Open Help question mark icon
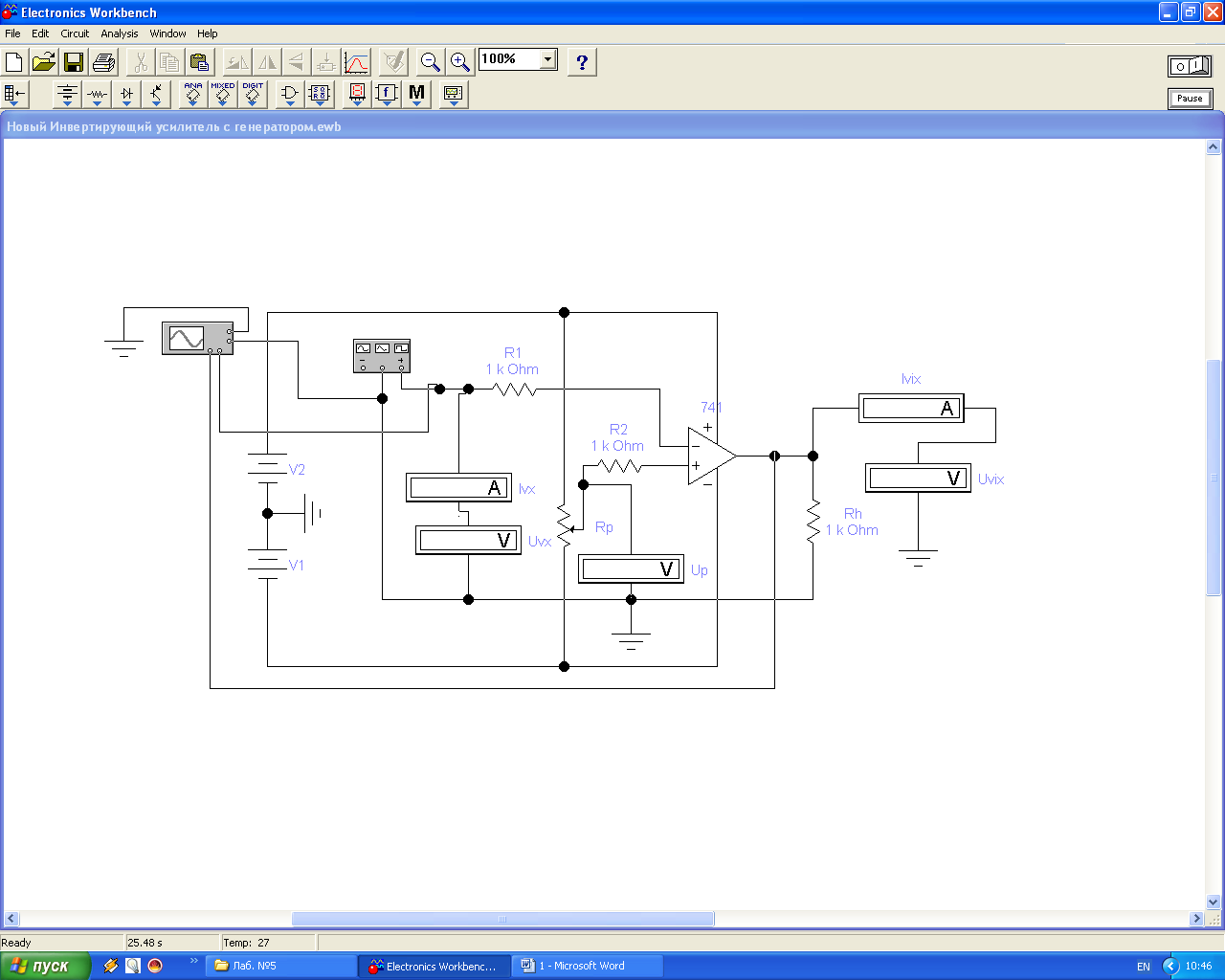Screen dimensions: 1225x980 pyautogui.click(x=582, y=62)
